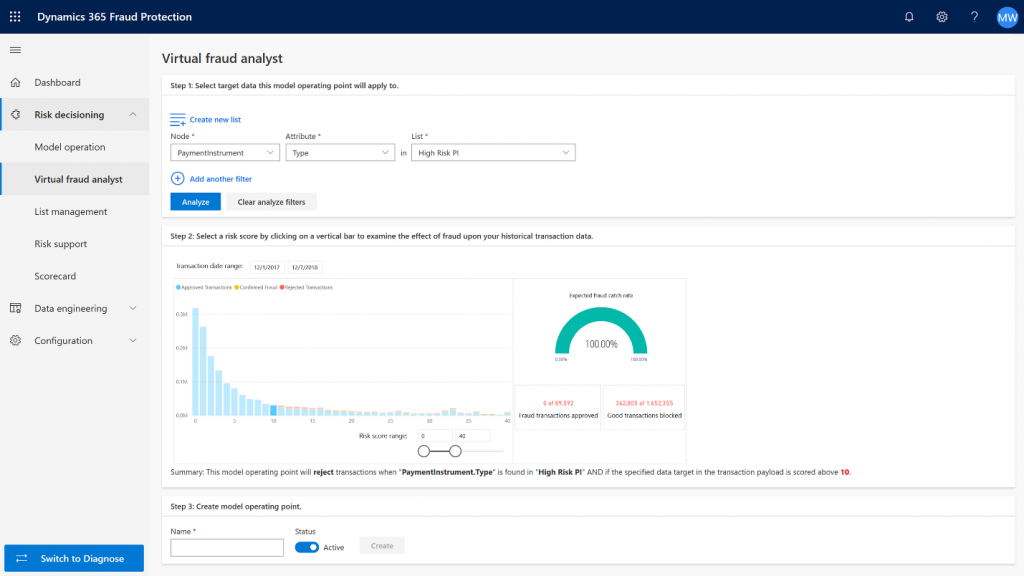Open List management in sidebar
The height and width of the screenshot is (576, 1024).
pyautogui.click(x=71, y=212)
